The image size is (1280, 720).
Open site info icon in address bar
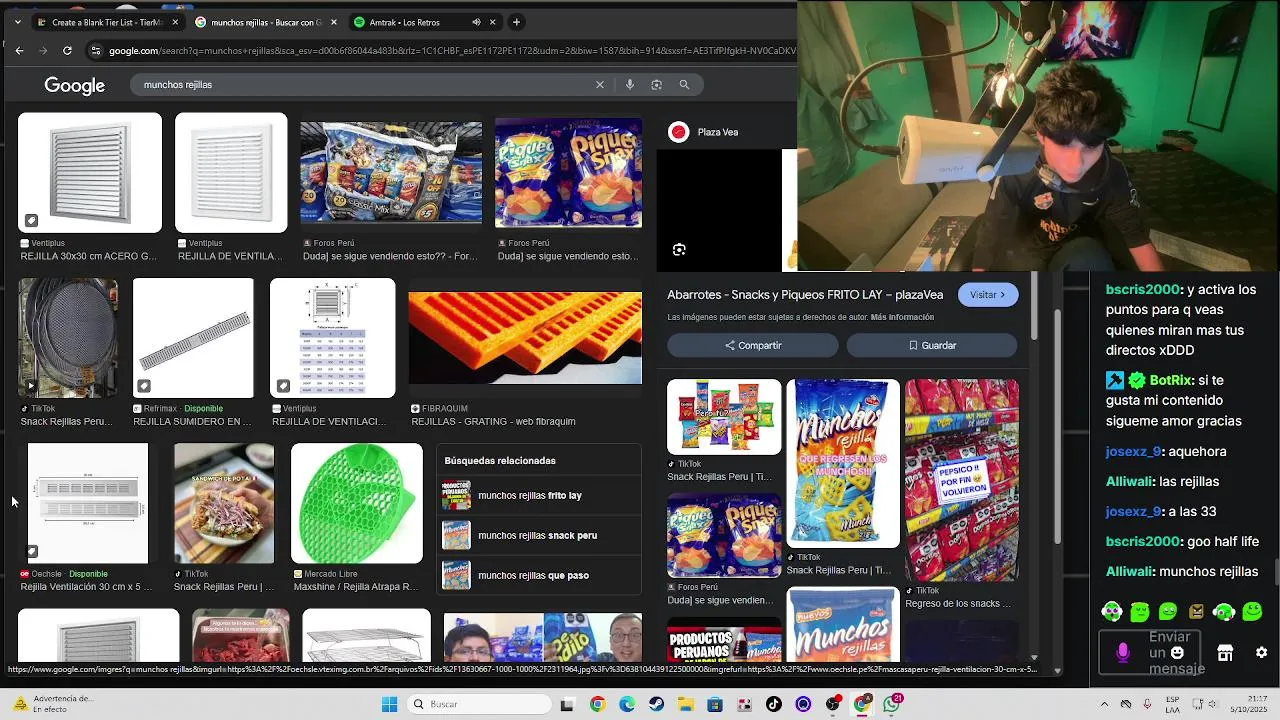tap(95, 51)
